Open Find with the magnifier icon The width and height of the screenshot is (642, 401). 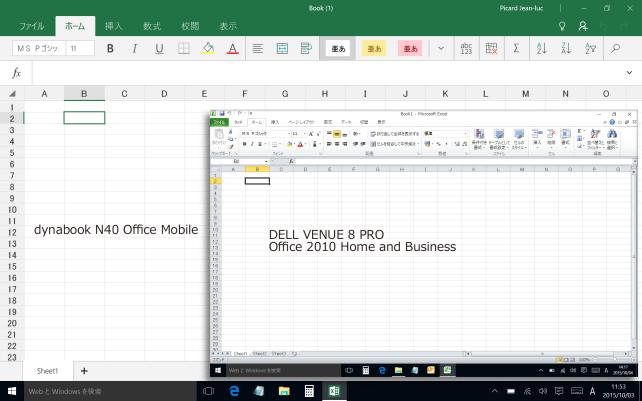[x=615, y=48]
